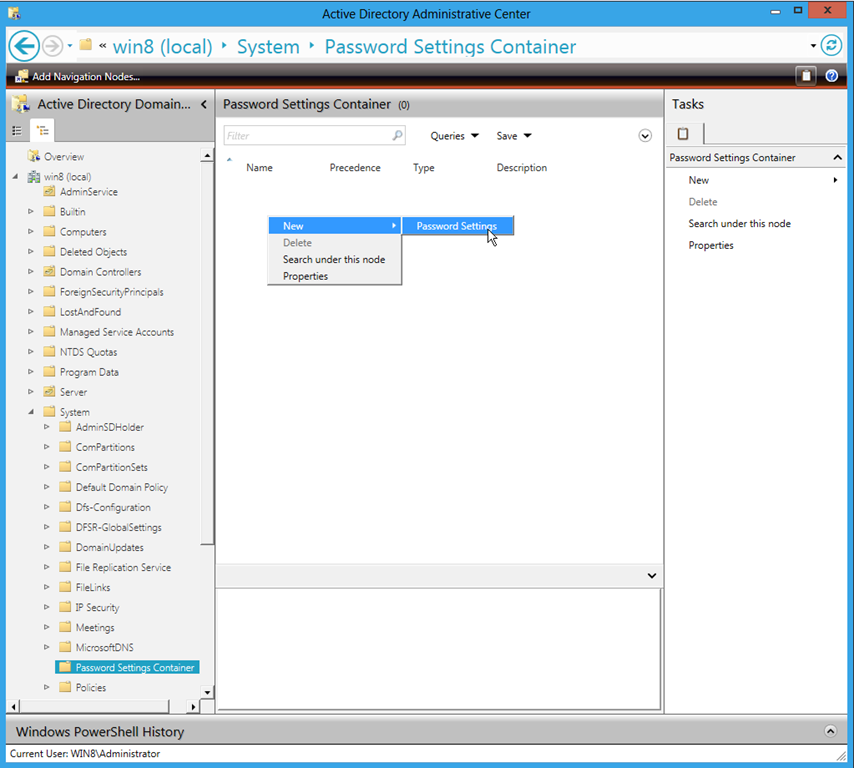The width and height of the screenshot is (854, 768).
Task: Open navigation history dropdown beside forward arrow
Action: pos(70,46)
